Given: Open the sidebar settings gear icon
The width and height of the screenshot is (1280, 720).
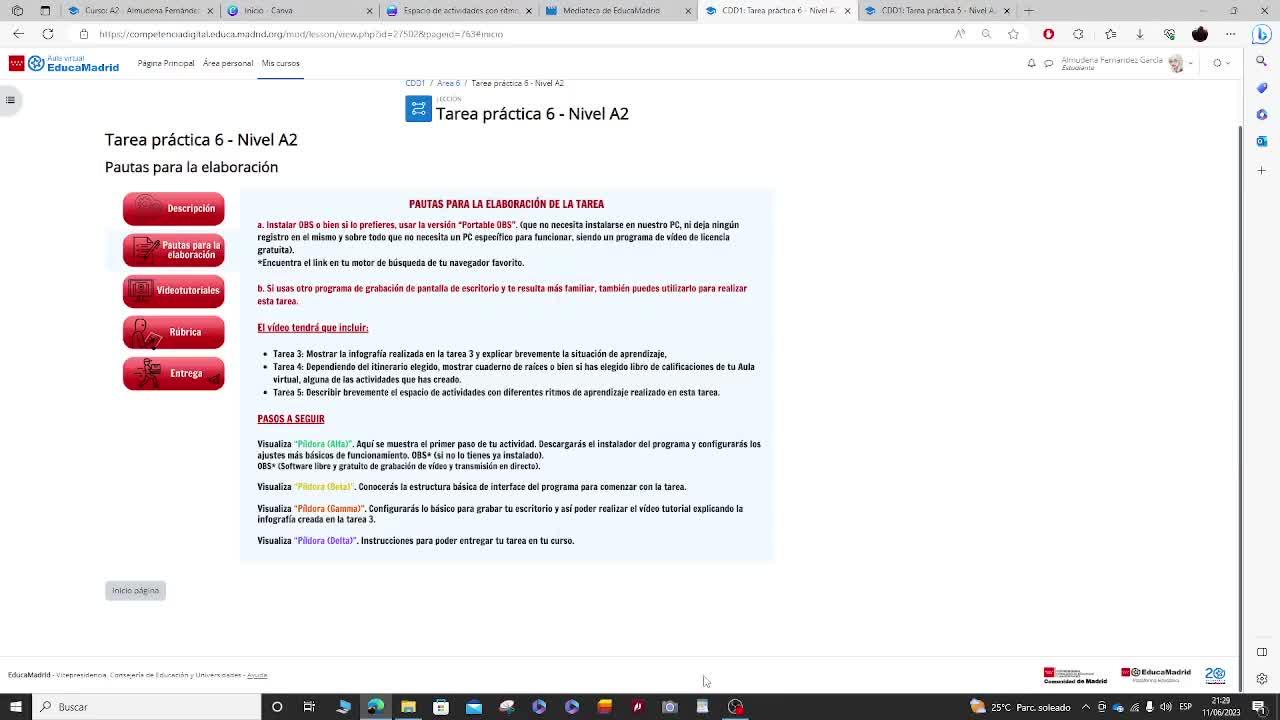Looking at the screenshot, I should pos(1262,679).
